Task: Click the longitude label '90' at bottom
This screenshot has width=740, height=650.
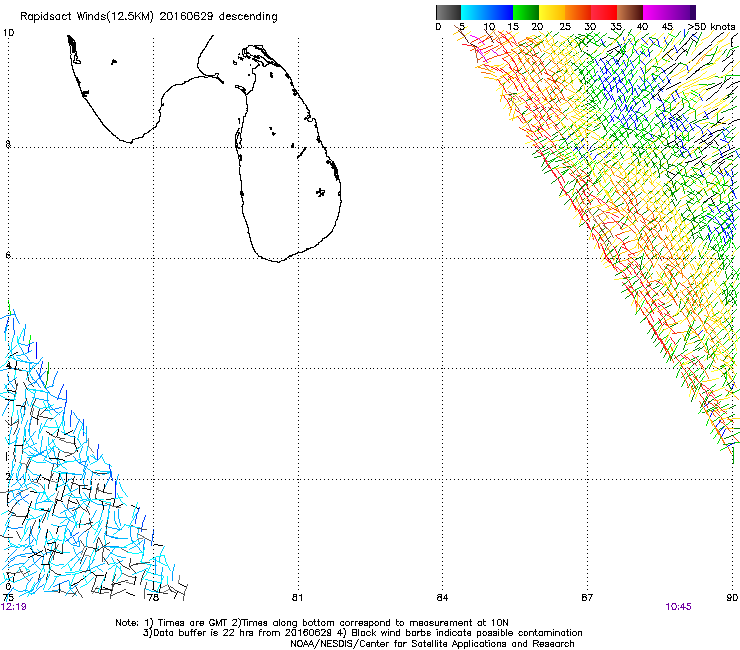Action: click(732, 598)
